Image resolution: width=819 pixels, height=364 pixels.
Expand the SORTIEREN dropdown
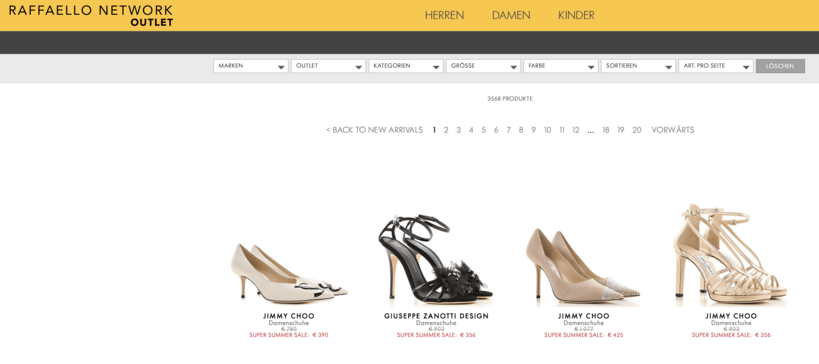[638, 66]
